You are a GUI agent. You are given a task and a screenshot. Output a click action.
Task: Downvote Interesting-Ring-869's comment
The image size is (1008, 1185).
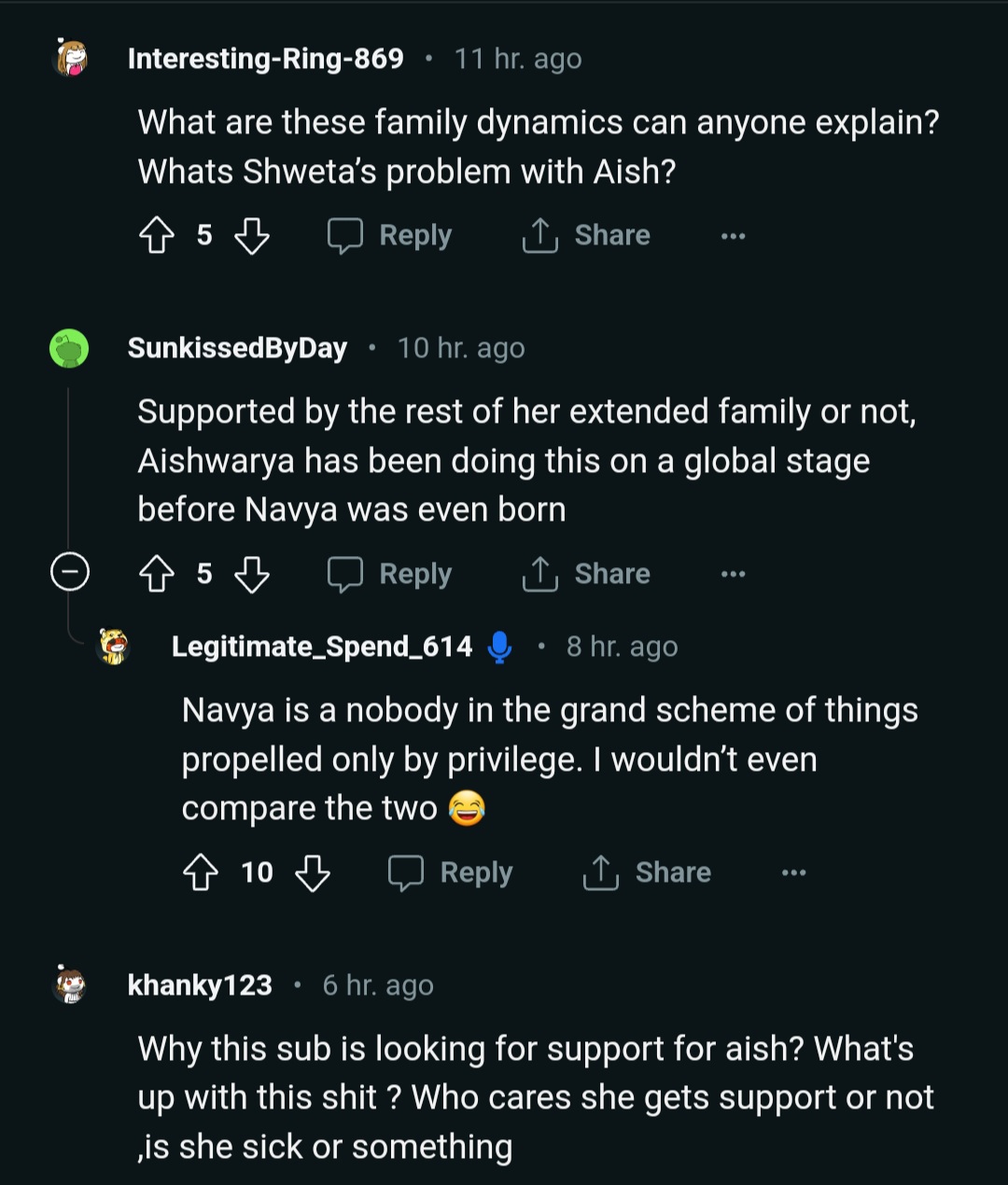[251, 236]
